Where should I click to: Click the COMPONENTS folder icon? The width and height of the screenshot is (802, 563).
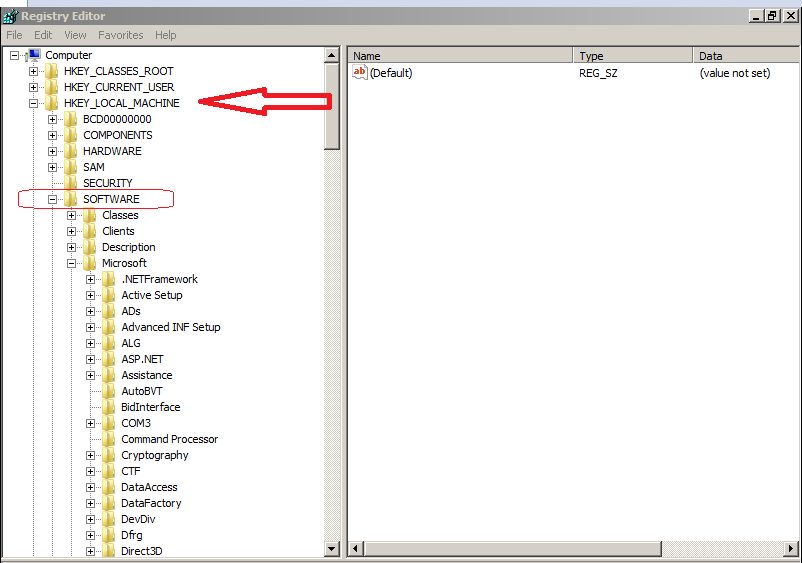[71, 135]
